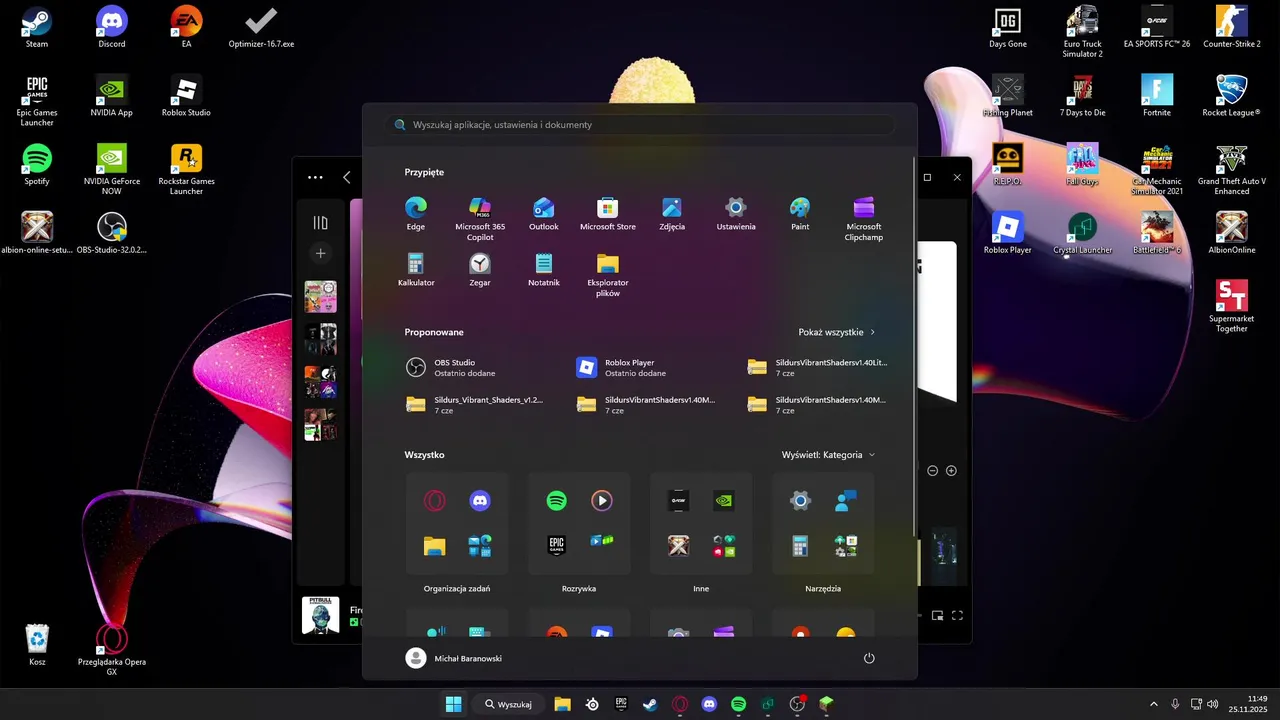Open SildursVibrantShadersv1.40Lit... recommended folder
This screenshot has height=720, width=1280.
pyautogui.click(x=819, y=367)
